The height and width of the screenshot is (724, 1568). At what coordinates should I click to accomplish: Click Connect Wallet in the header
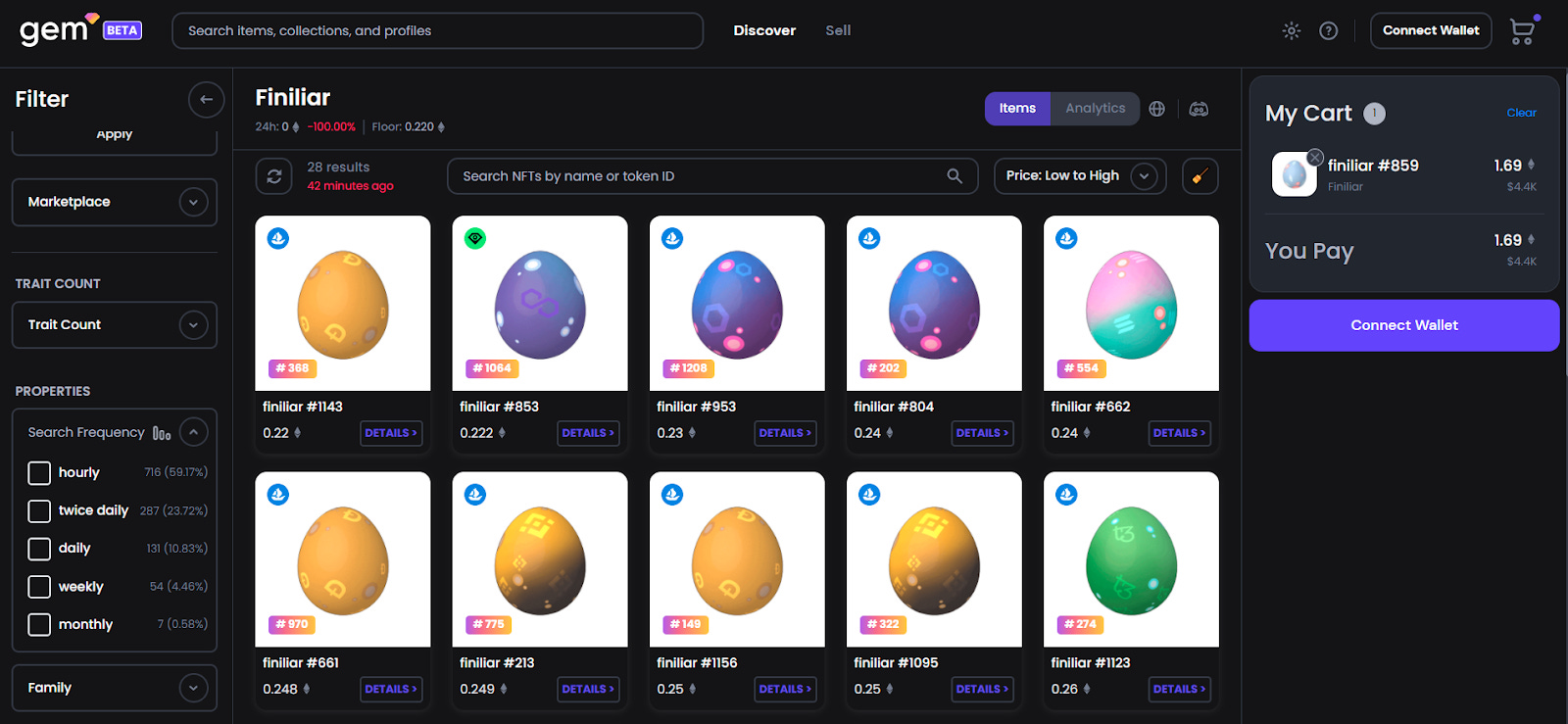coord(1431,30)
